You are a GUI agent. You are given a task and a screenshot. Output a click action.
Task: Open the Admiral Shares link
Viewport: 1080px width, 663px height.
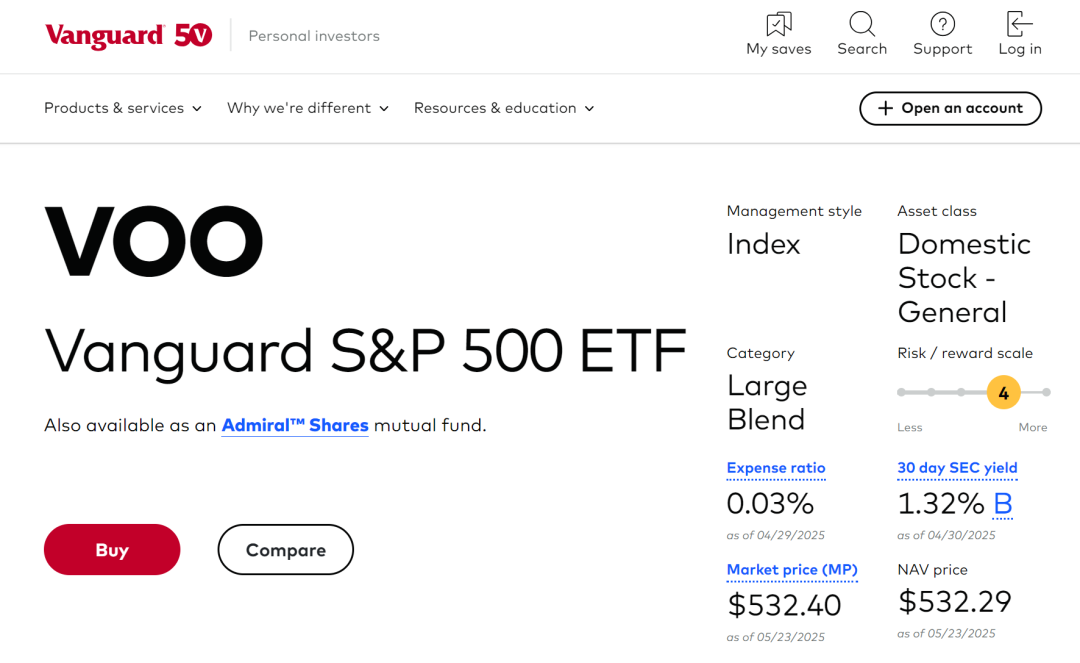click(295, 425)
